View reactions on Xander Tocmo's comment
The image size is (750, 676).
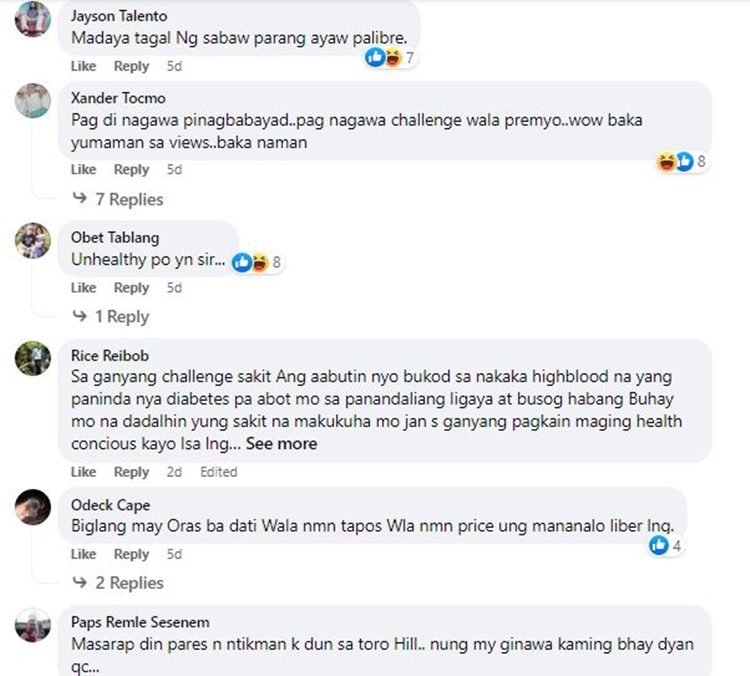pyautogui.click(x=681, y=161)
